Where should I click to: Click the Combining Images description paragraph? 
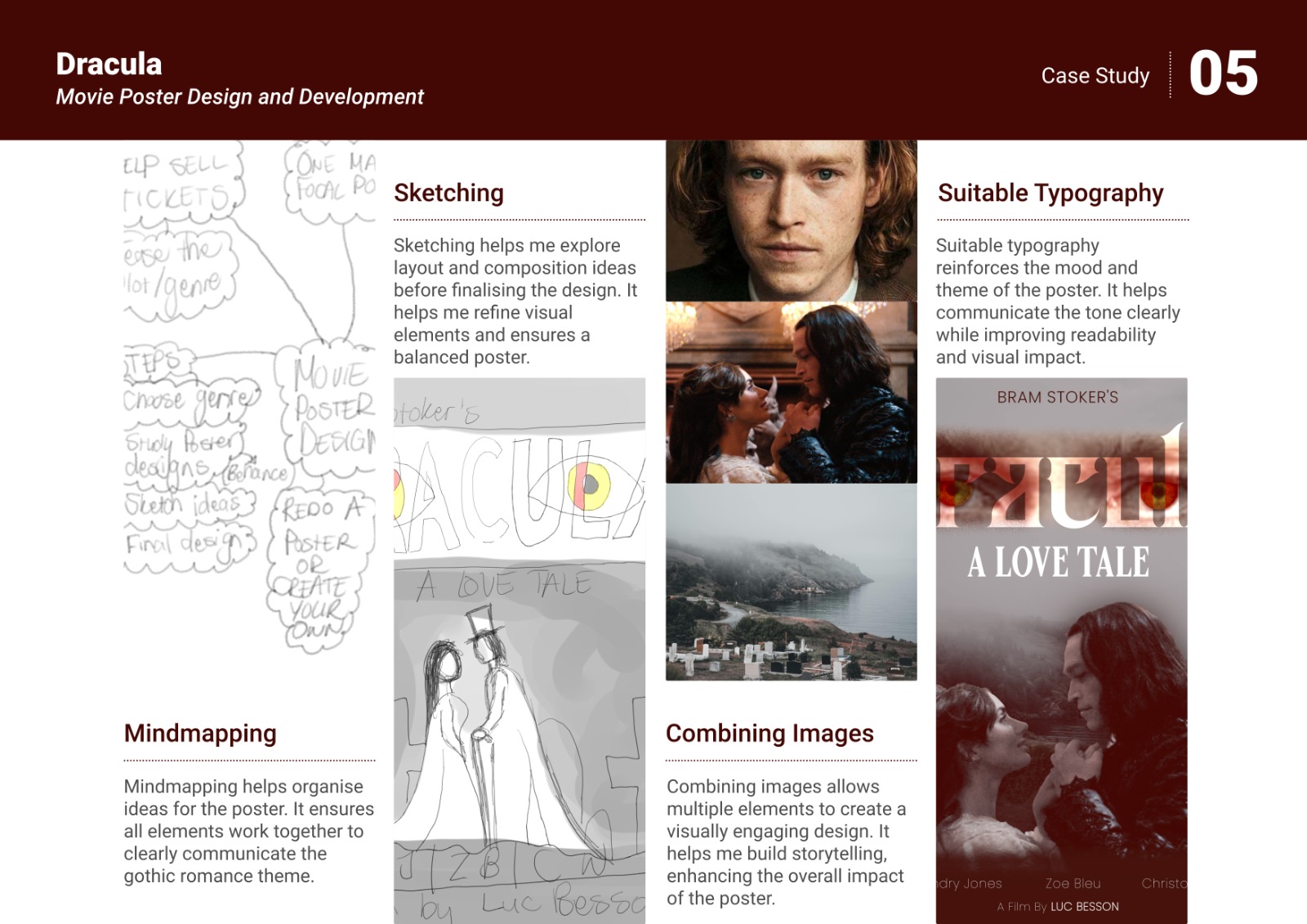[x=787, y=842]
